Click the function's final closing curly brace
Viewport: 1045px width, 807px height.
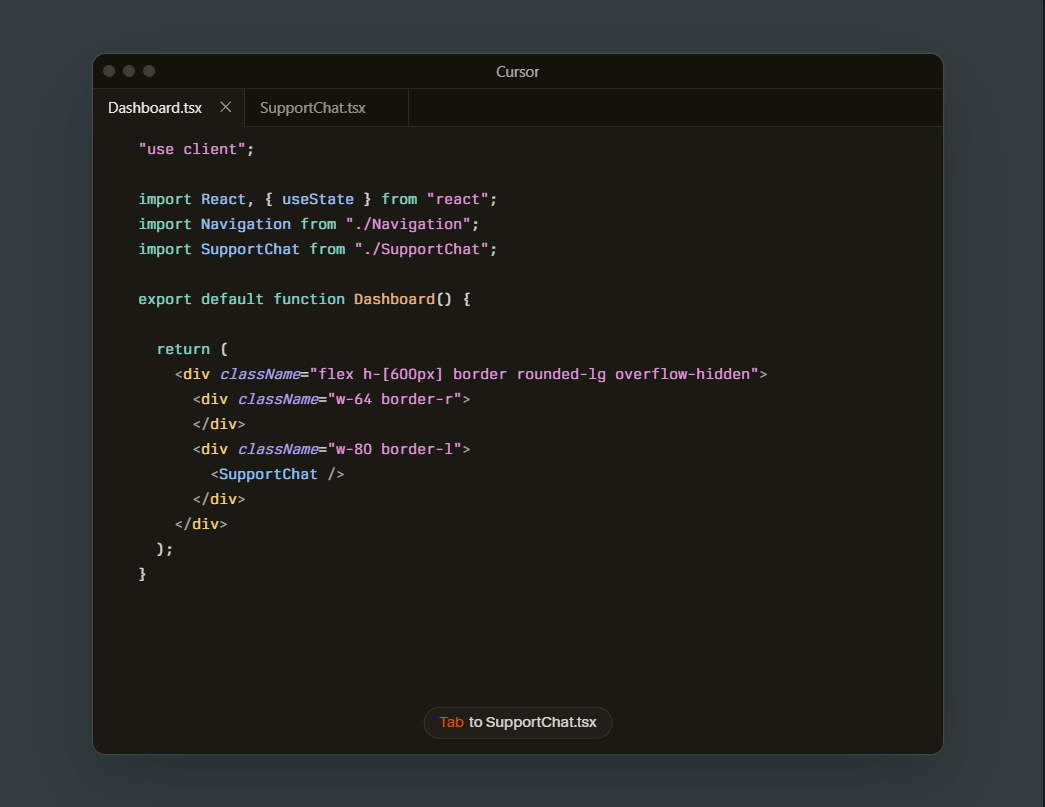(143, 574)
